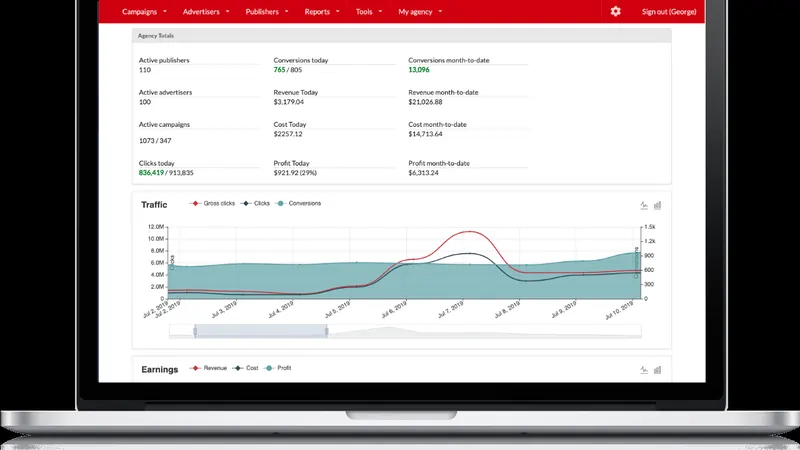Expand the Campaigns dropdown arrow

tap(165, 11)
